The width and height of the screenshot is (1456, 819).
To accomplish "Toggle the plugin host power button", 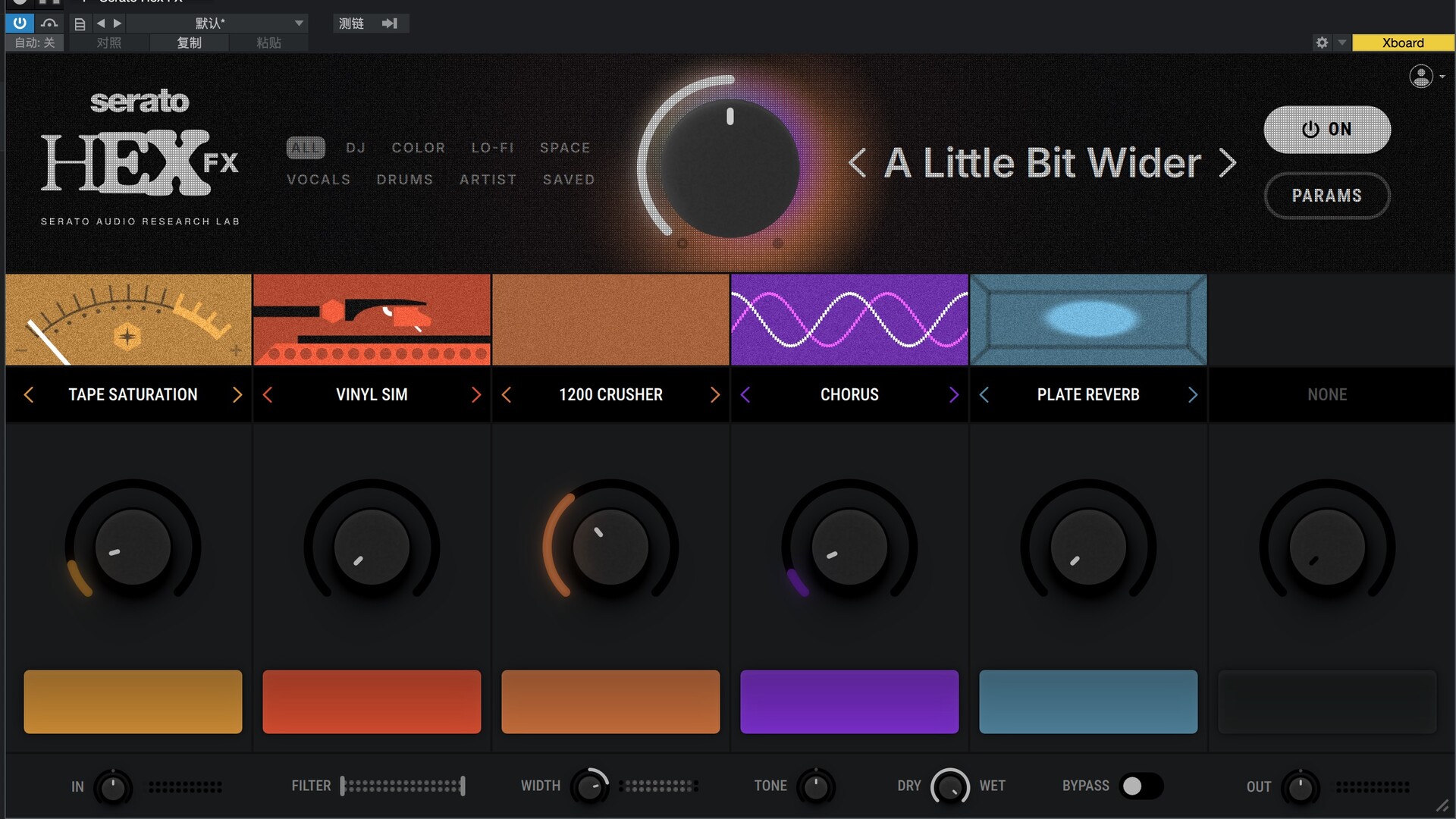I will pos(20,24).
